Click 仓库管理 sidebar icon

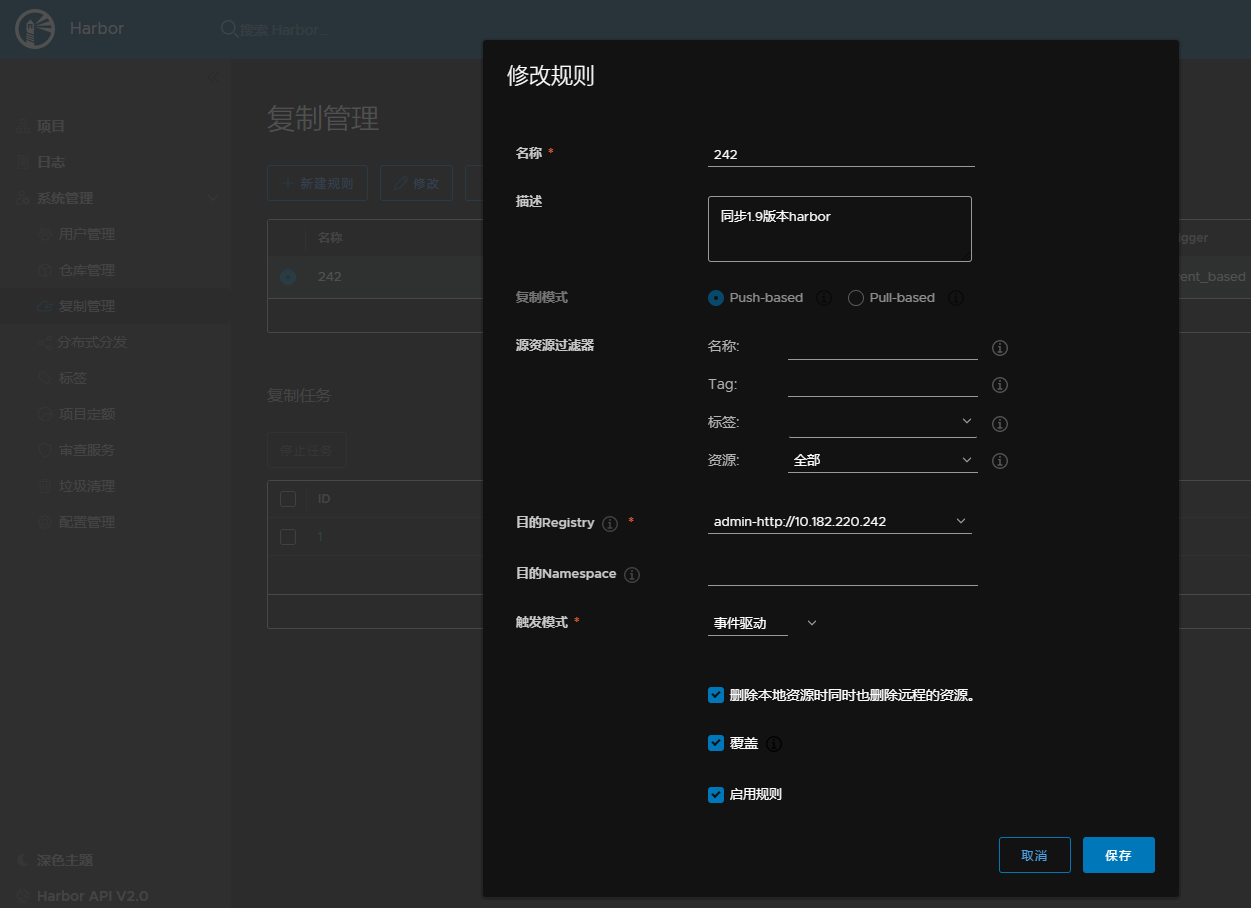44,270
